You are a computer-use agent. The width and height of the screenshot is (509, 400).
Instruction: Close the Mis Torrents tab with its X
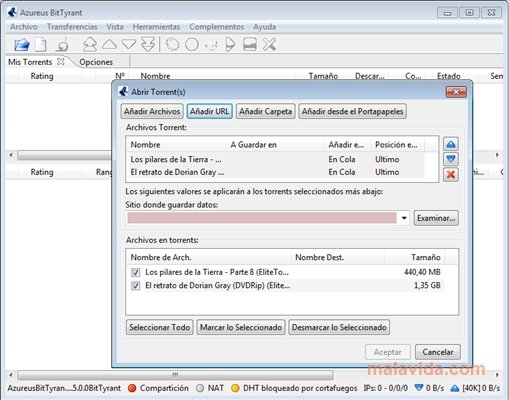(x=61, y=62)
